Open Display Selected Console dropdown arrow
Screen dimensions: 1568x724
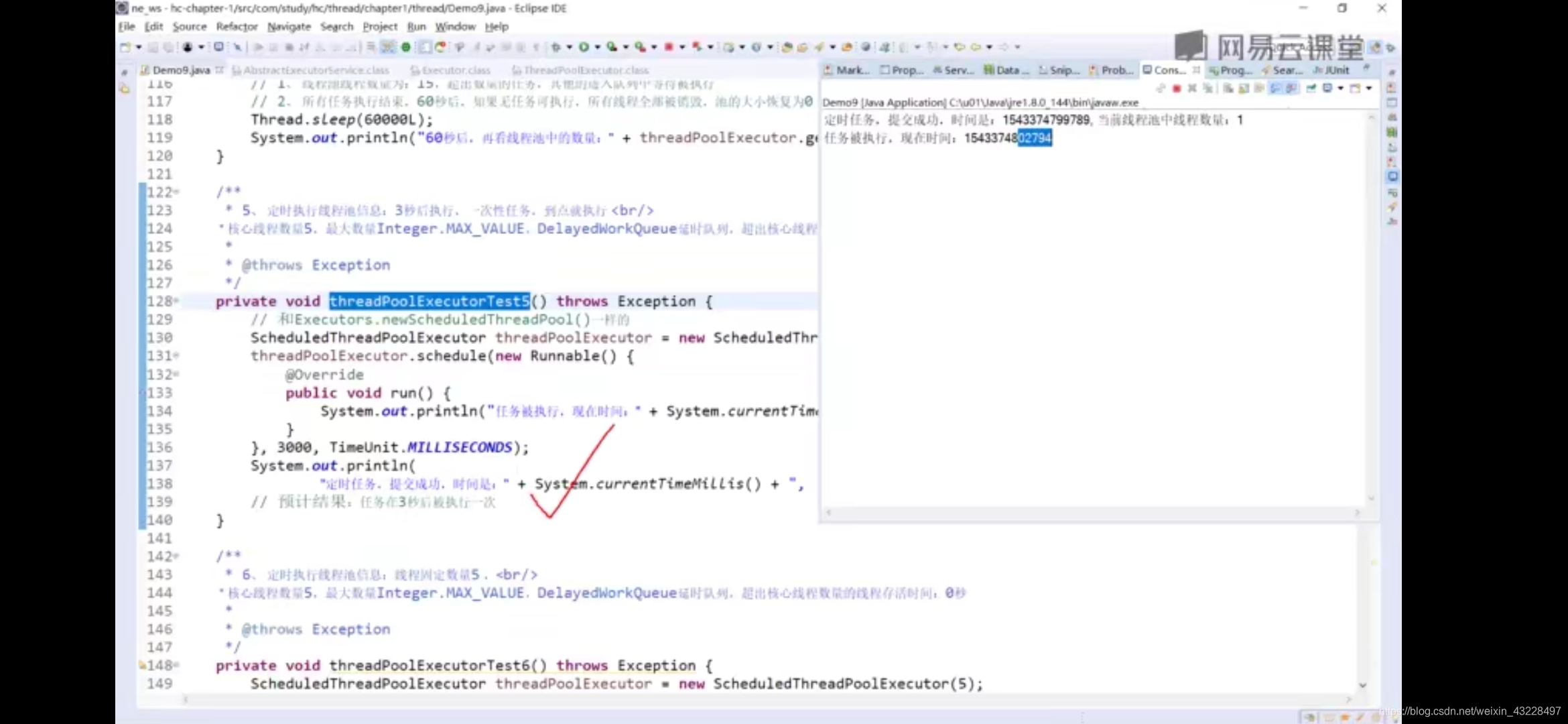[1341, 88]
